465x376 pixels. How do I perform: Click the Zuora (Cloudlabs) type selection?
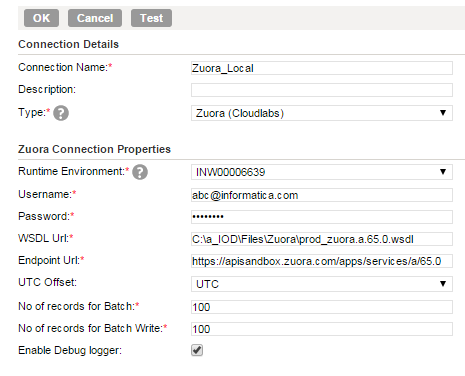click(240, 113)
